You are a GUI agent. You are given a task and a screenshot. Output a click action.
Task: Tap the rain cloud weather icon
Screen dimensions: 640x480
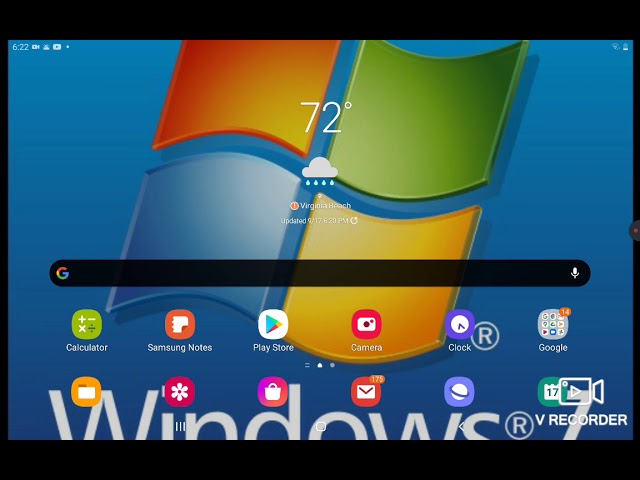(x=320, y=171)
